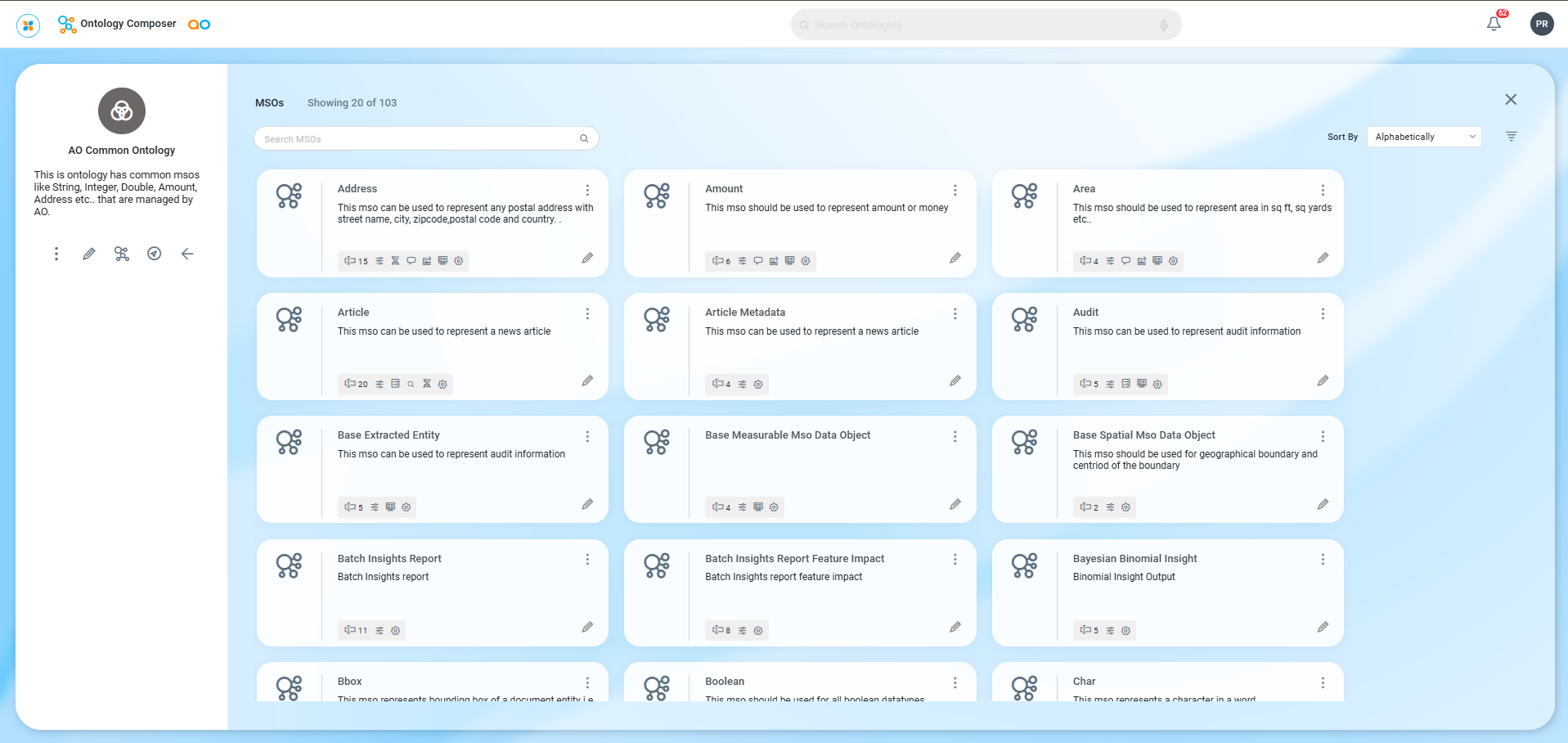Open the app launcher grid icon

click(29, 25)
